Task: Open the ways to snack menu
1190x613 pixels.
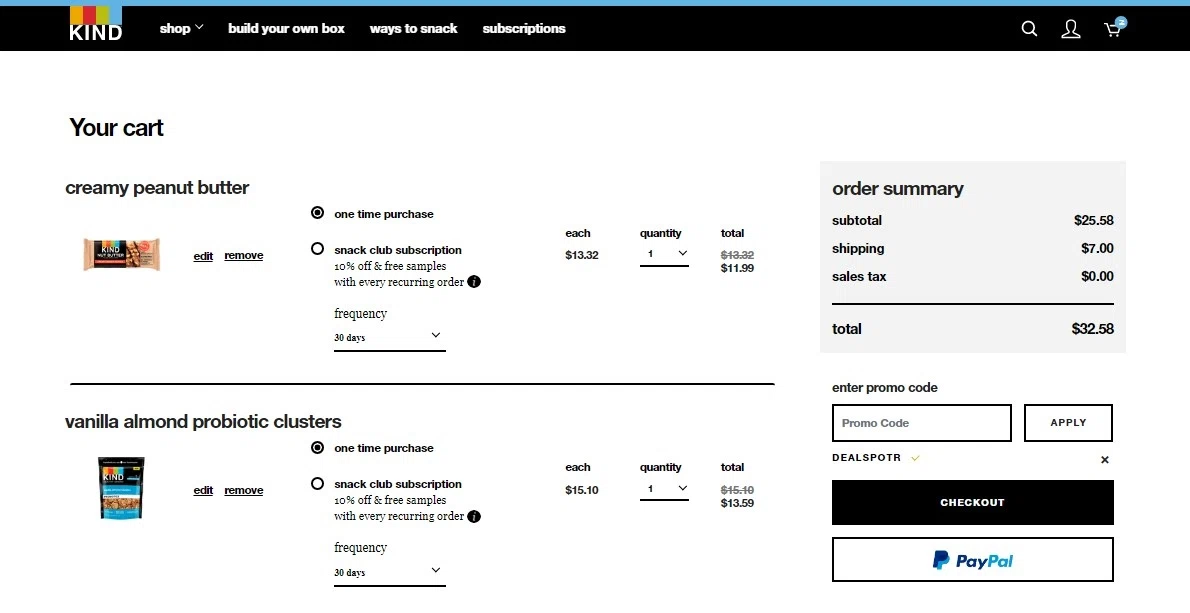Action: [414, 28]
